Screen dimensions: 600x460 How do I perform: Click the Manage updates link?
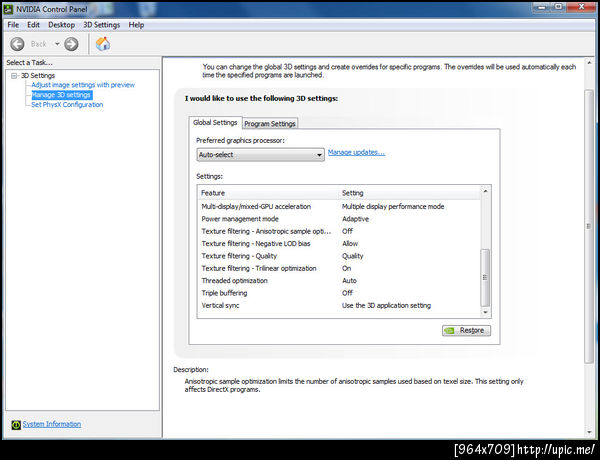click(356, 152)
